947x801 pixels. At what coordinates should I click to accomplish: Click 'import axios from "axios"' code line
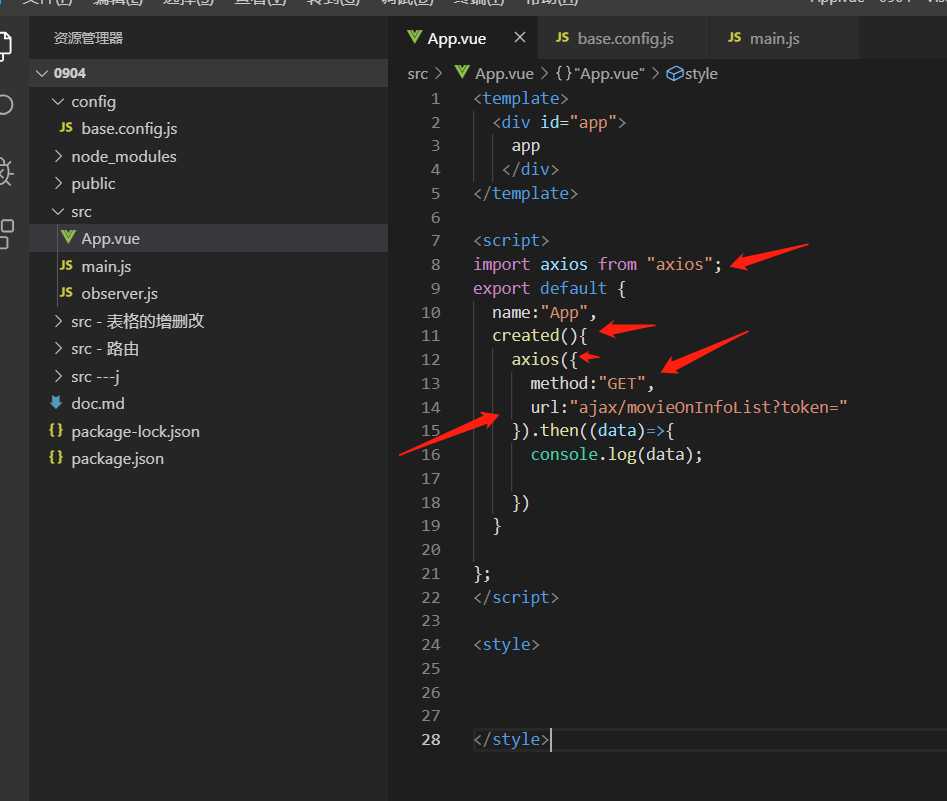click(597, 264)
